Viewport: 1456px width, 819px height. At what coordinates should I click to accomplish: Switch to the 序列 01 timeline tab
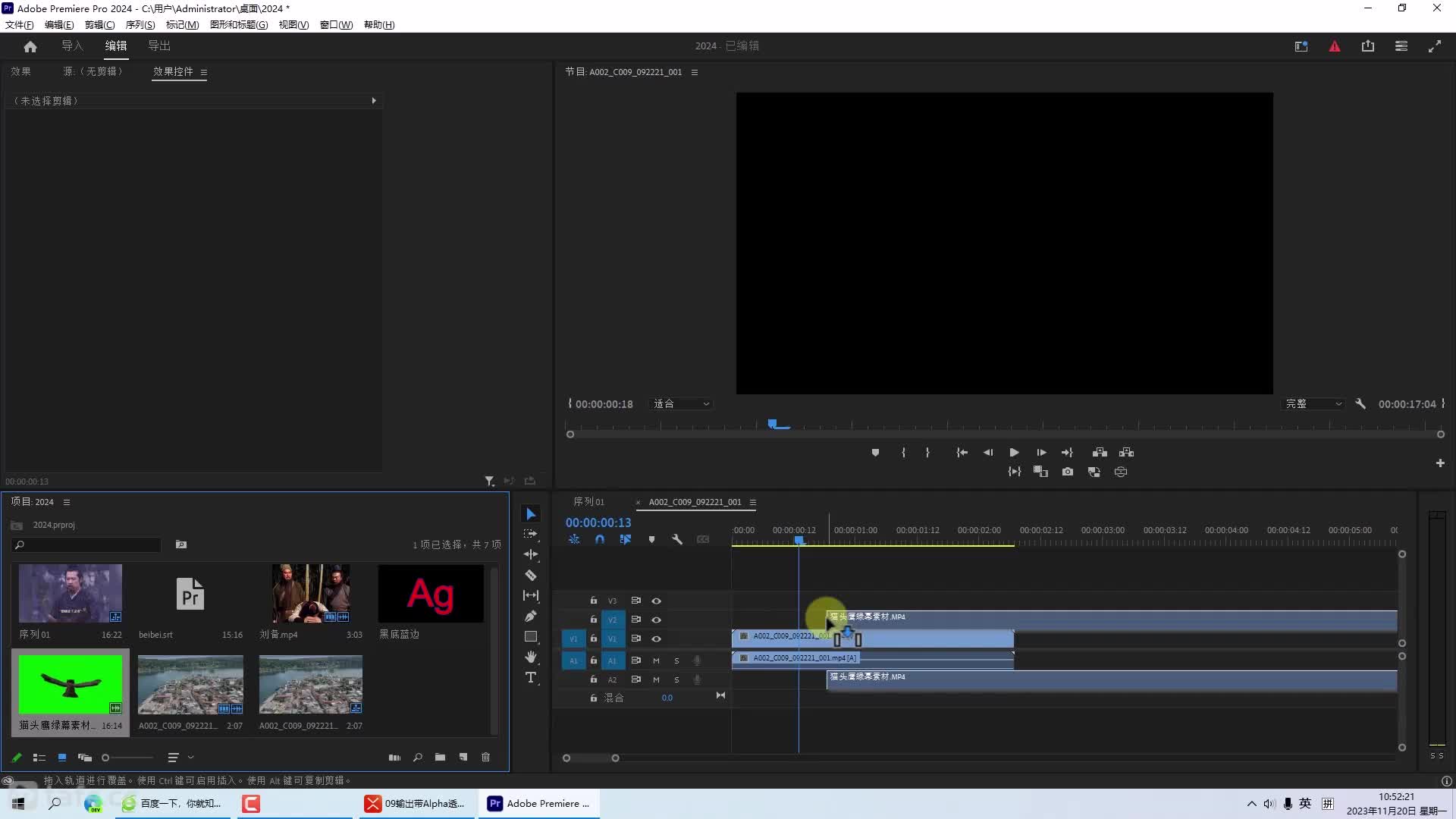589,502
